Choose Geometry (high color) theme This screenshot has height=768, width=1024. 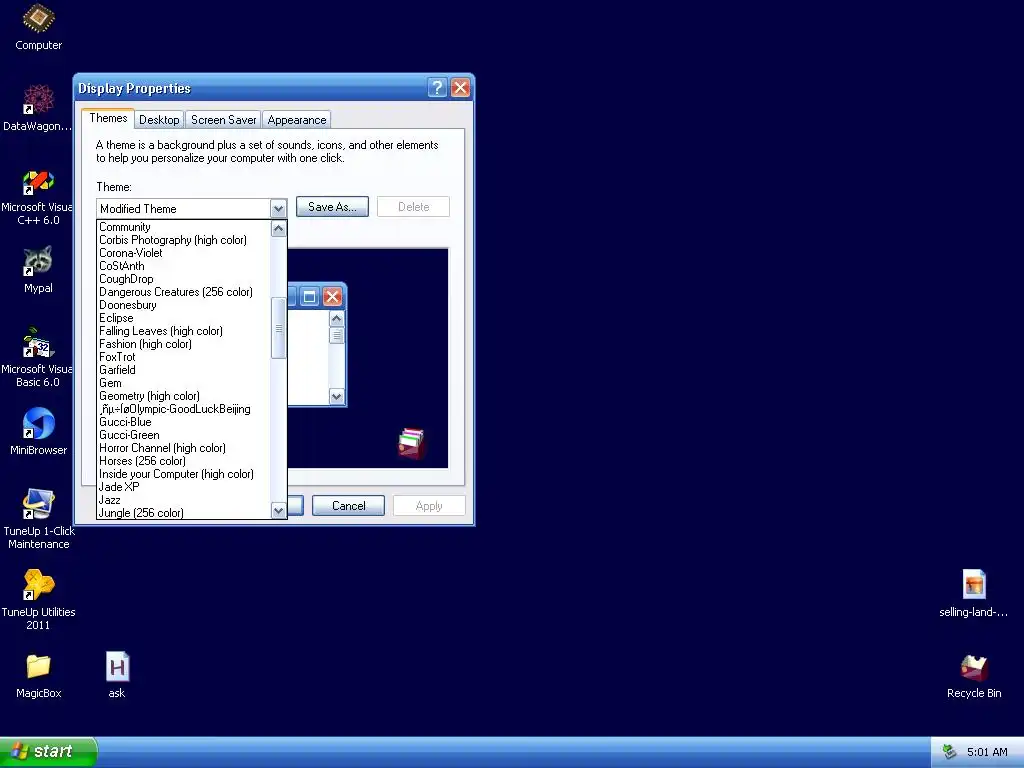coord(184,396)
